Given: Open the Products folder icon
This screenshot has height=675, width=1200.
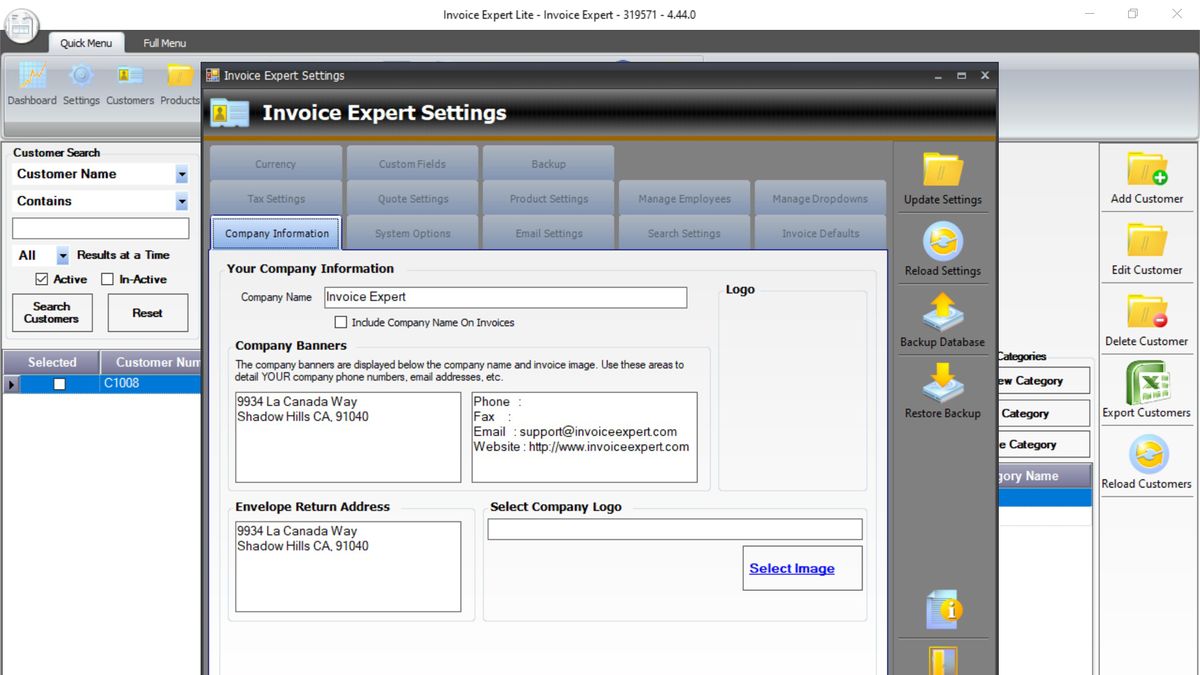Looking at the screenshot, I should pyautogui.click(x=180, y=76).
